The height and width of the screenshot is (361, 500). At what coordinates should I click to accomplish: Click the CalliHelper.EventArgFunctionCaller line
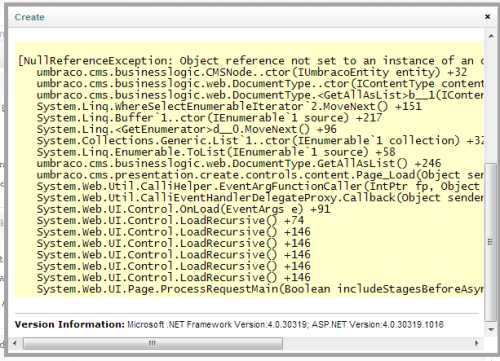[260, 186]
